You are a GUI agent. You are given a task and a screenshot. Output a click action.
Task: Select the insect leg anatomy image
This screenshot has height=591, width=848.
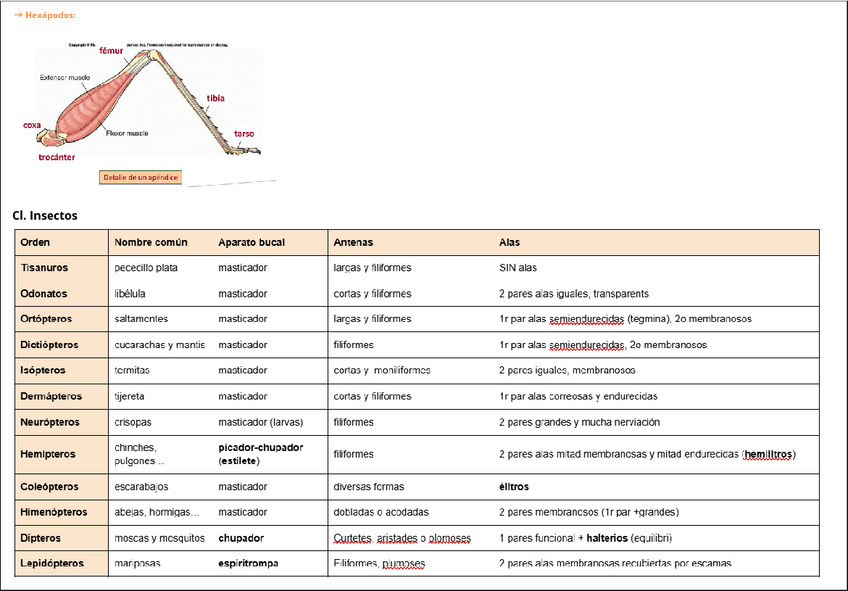(x=143, y=103)
